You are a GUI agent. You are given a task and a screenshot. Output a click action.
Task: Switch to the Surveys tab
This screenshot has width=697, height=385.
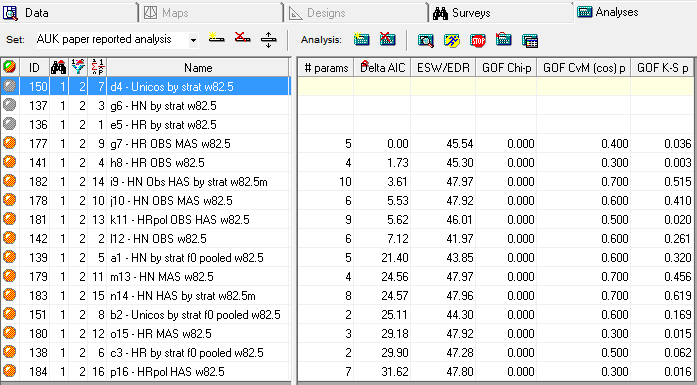pyautogui.click(x=500, y=12)
